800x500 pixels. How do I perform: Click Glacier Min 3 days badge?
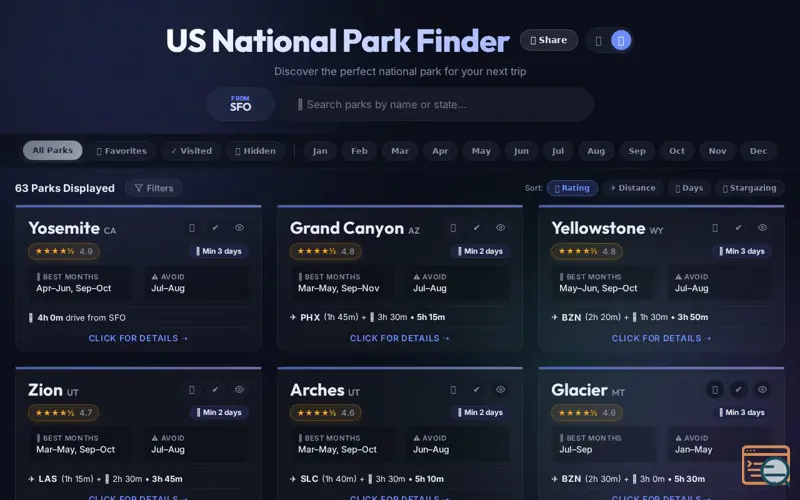742,412
